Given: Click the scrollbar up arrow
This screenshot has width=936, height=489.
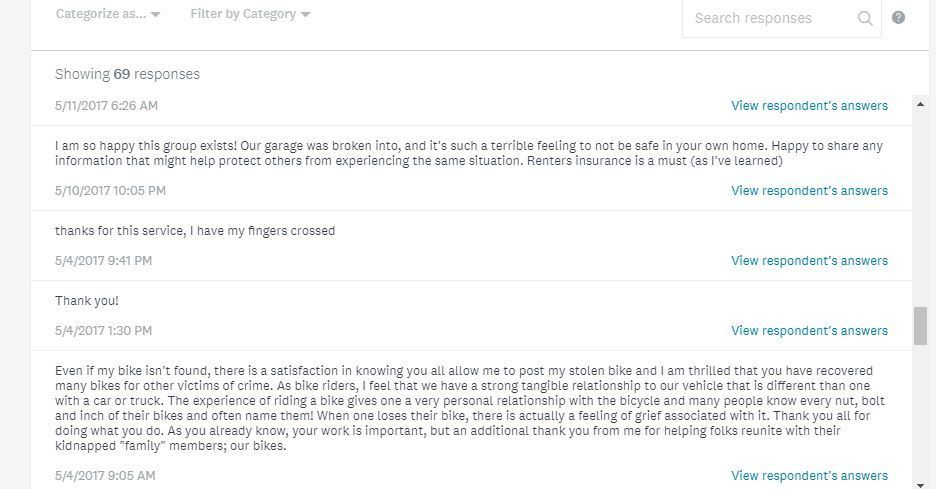Looking at the screenshot, I should pyautogui.click(x=920, y=104).
